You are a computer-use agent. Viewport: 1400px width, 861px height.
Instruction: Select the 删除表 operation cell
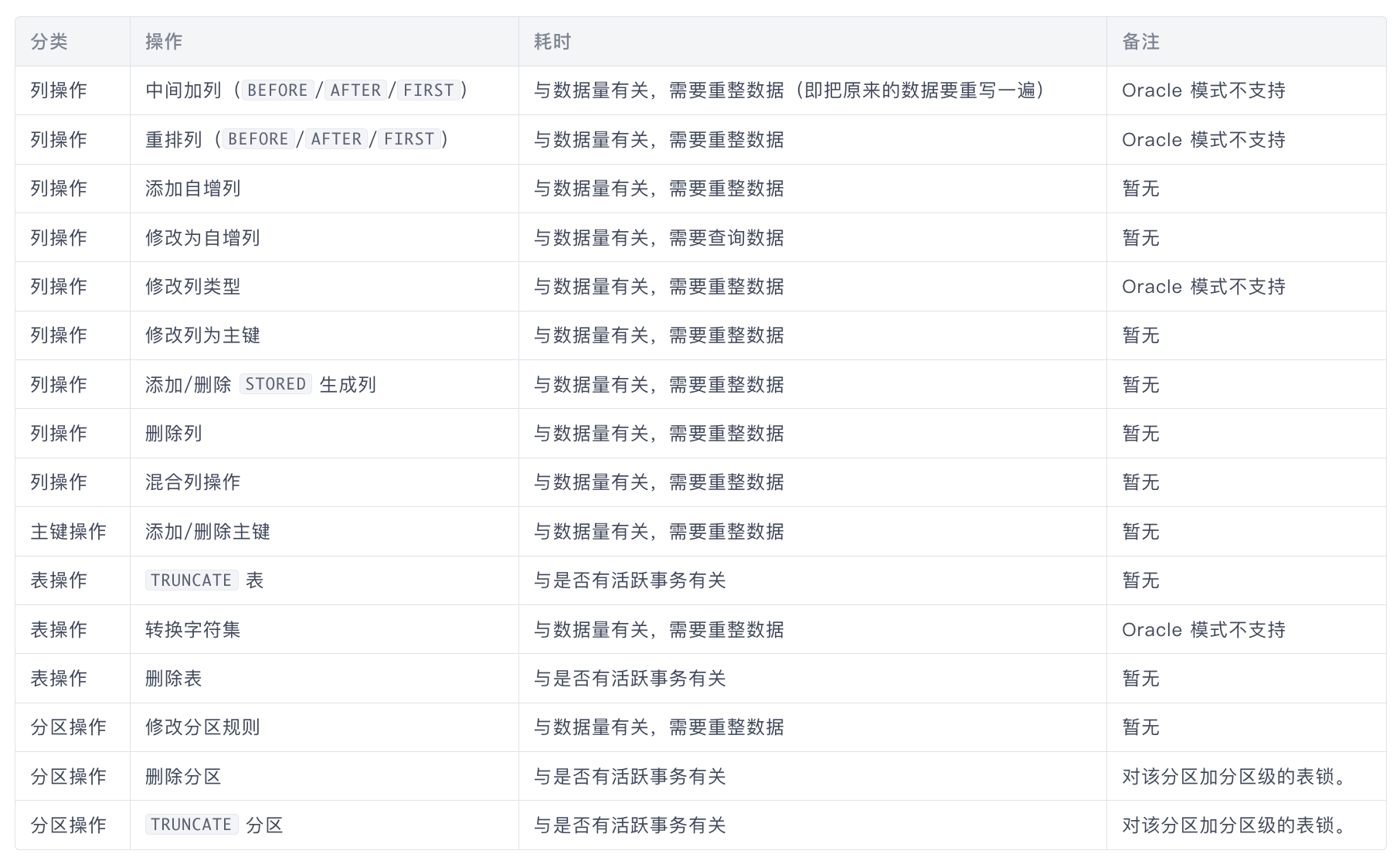tap(174, 679)
